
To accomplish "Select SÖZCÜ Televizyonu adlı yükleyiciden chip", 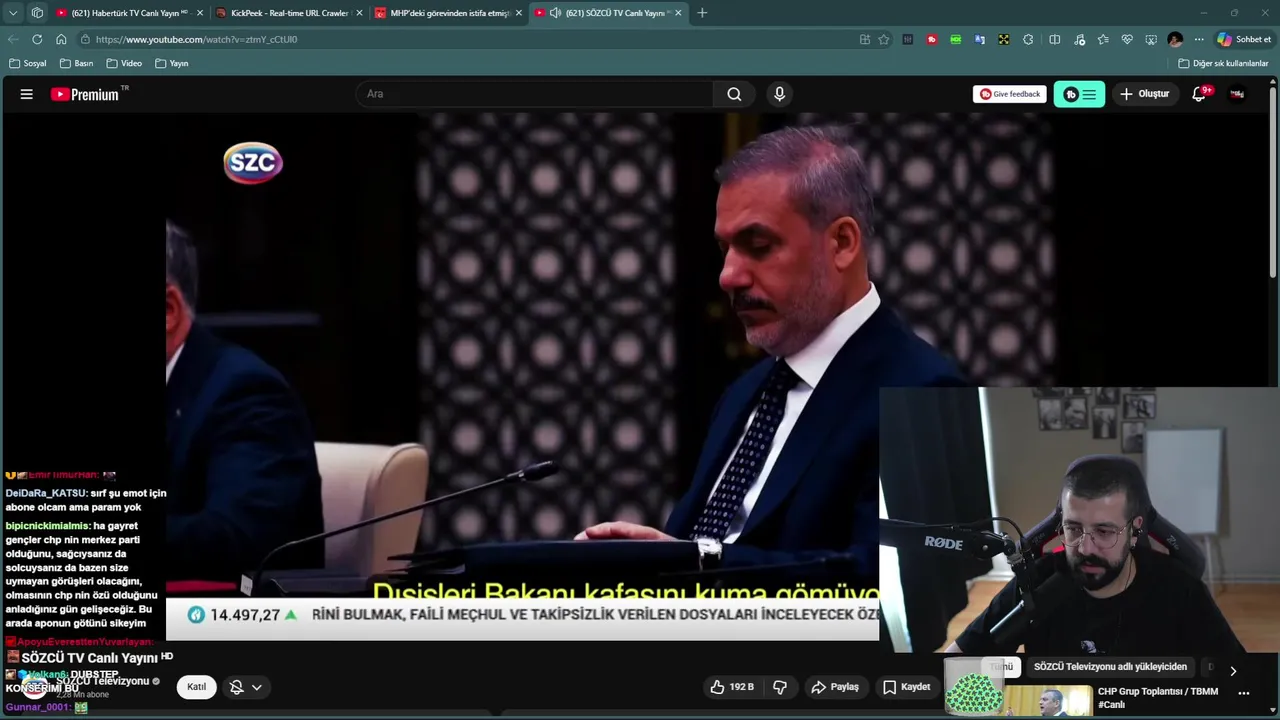I will [1110, 667].
